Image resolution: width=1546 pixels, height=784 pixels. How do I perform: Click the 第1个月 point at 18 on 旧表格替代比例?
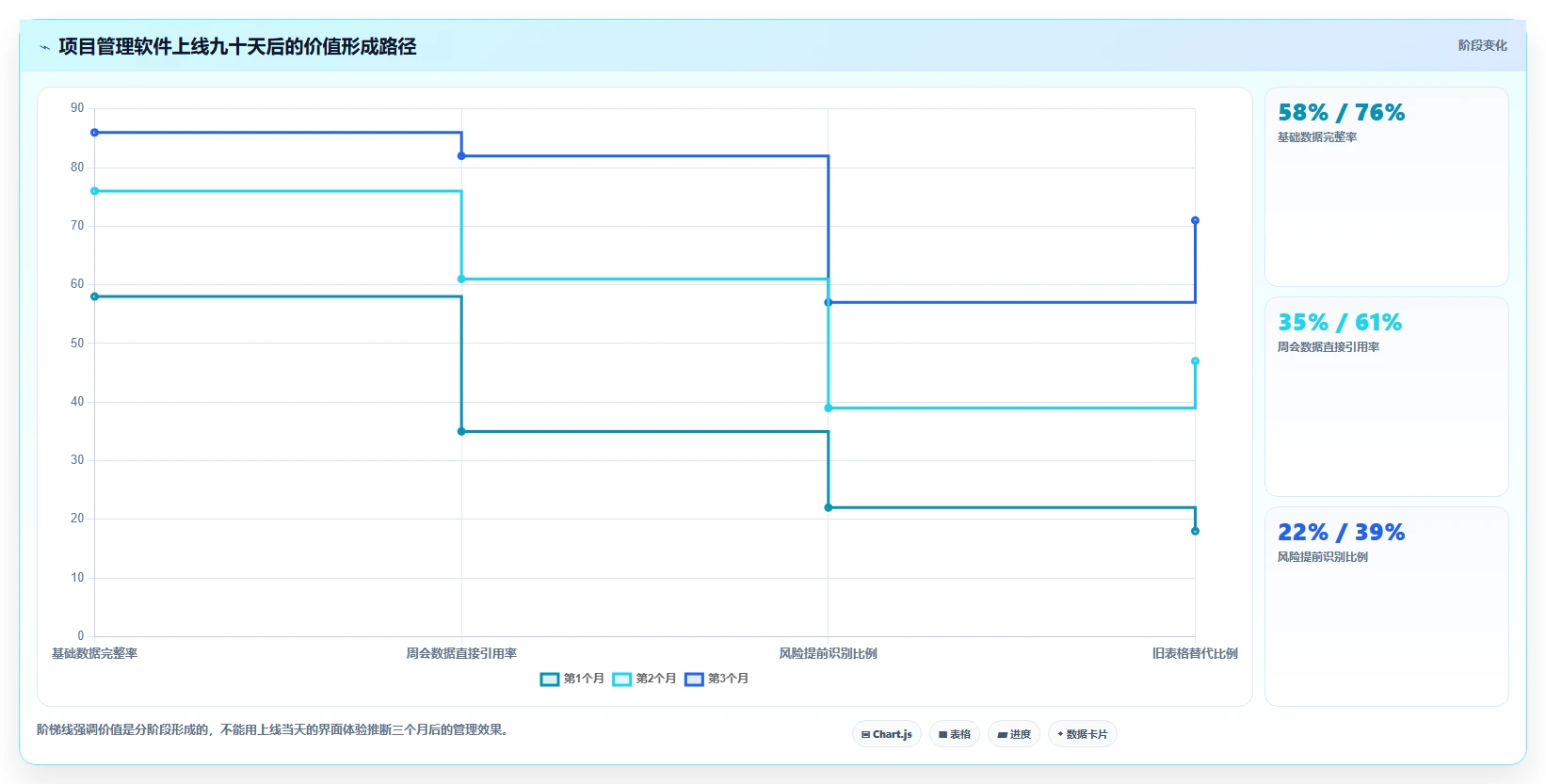click(1196, 532)
